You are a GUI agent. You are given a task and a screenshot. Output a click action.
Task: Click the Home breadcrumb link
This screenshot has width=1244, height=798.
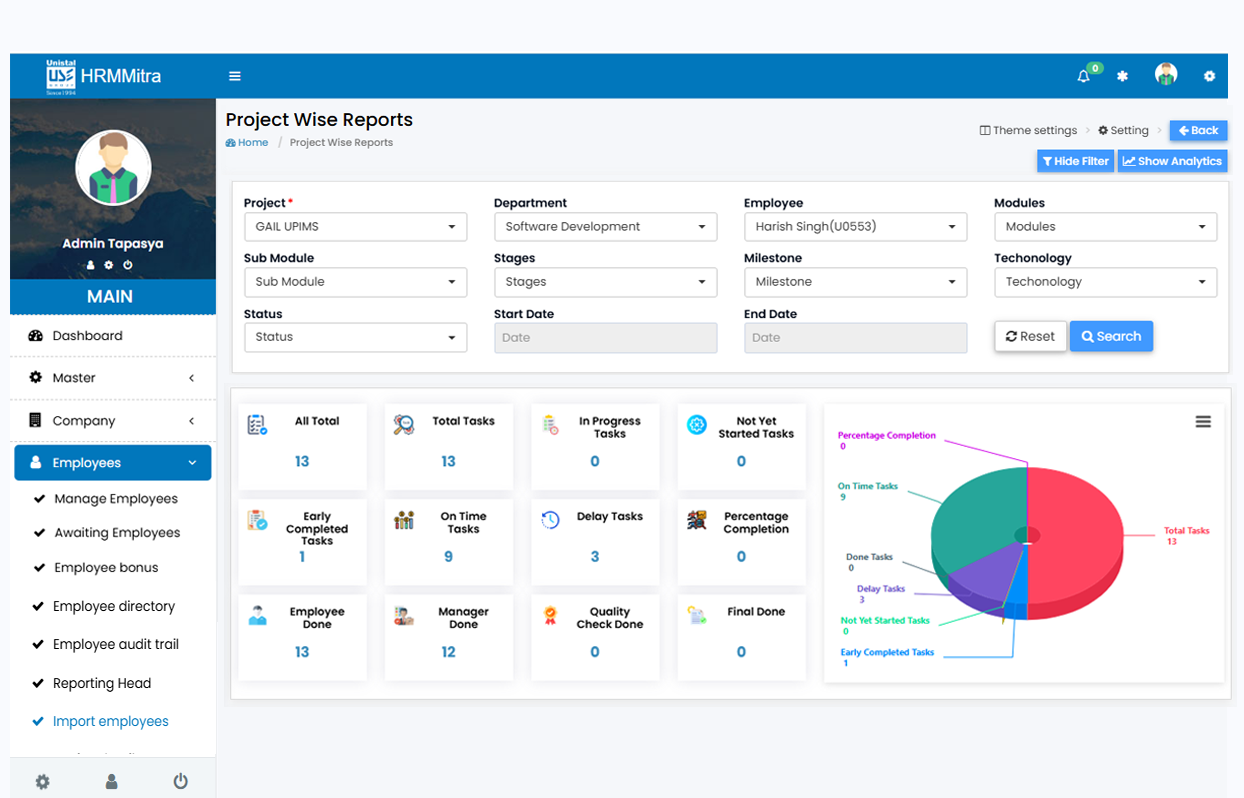(252, 143)
